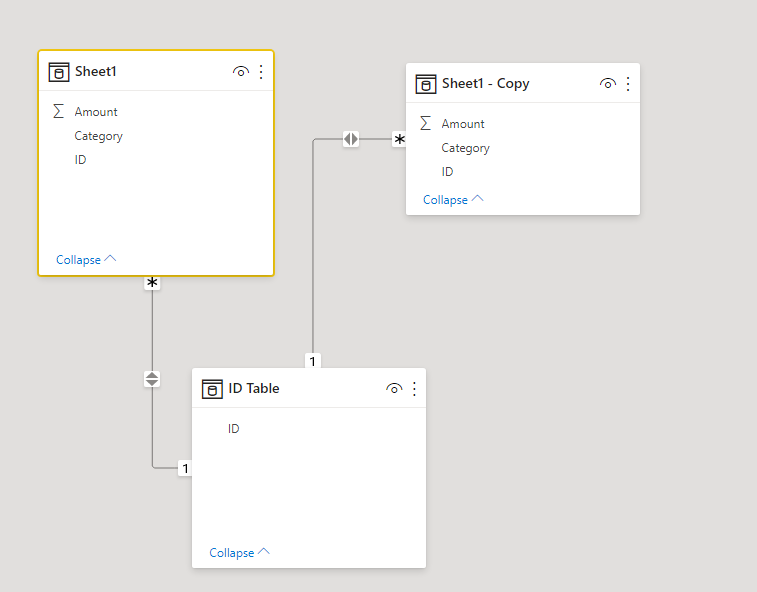Open more options menu on Sheet1
Image resolution: width=757 pixels, height=592 pixels.
[x=261, y=72]
